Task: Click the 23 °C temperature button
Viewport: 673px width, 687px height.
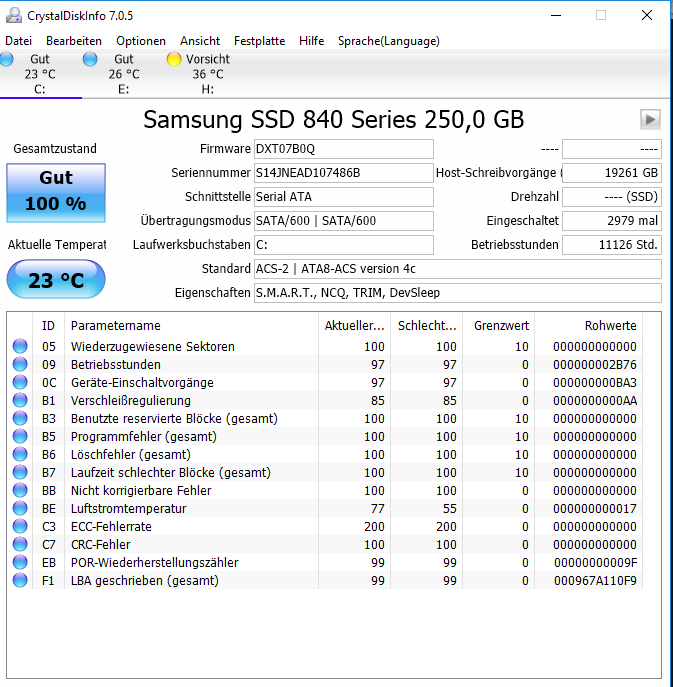Action: pos(56,279)
